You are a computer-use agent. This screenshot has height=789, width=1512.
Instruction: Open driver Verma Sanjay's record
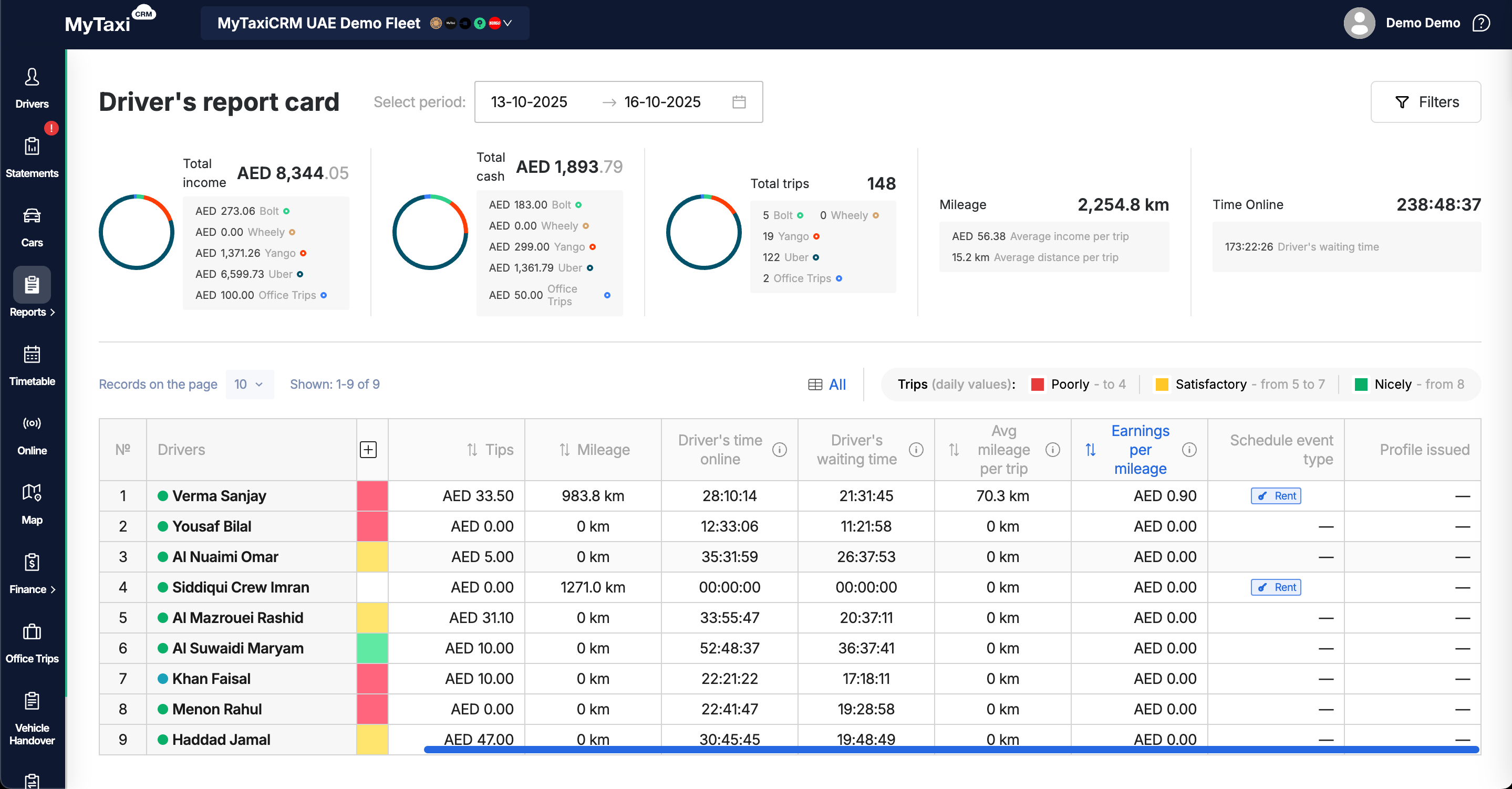[x=219, y=496]
